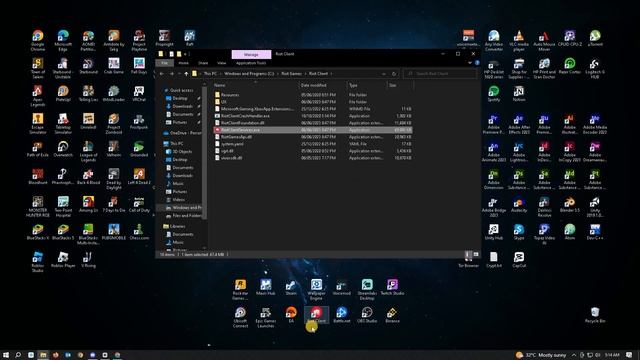Select the Adobe After Effects icon
Viewport: 640px width, 360px height.
click(519, 123)
